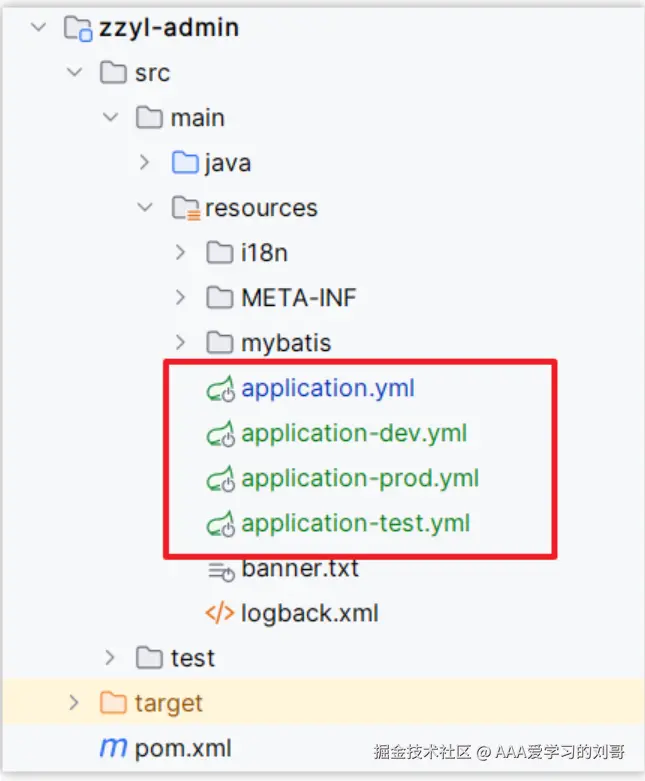
Task: Collapse the src folder
Action: [75, 73]
